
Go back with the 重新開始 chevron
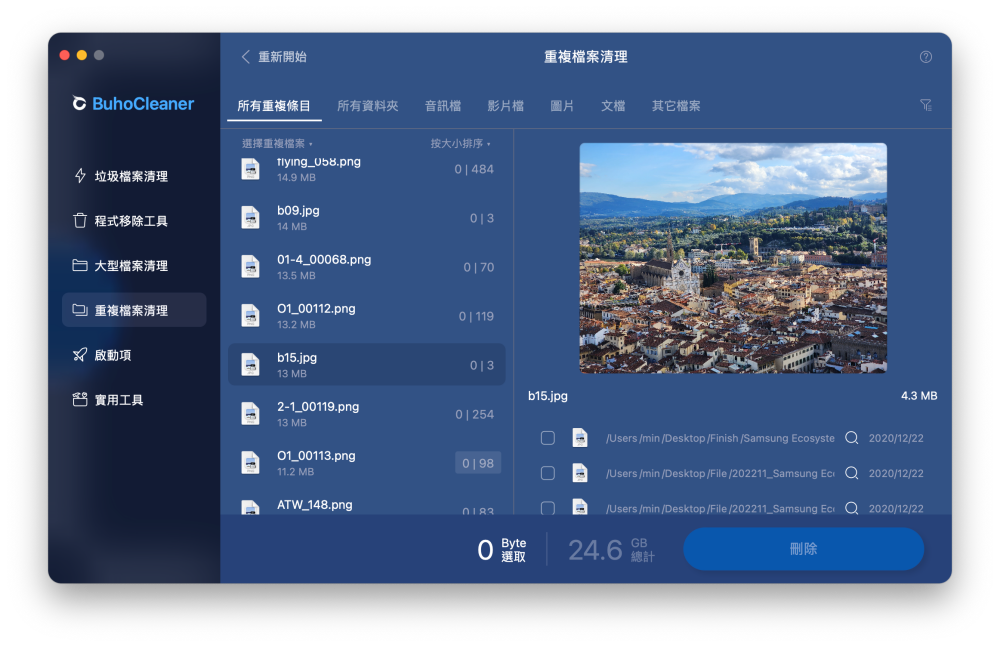pos(246,57)
